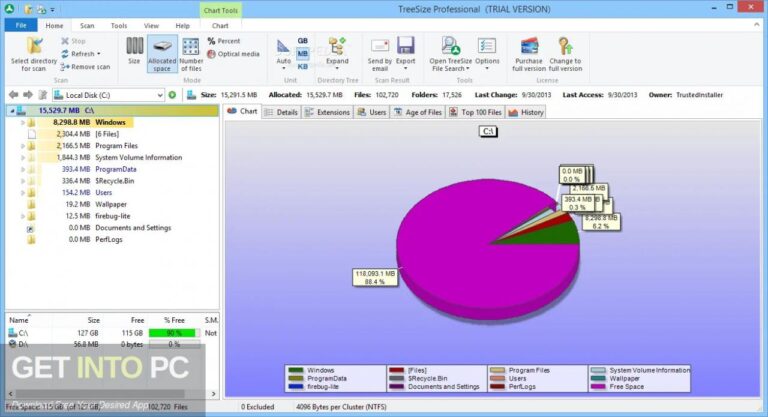
Task: Stop the current scan
Action: click(x=73, y=41)
